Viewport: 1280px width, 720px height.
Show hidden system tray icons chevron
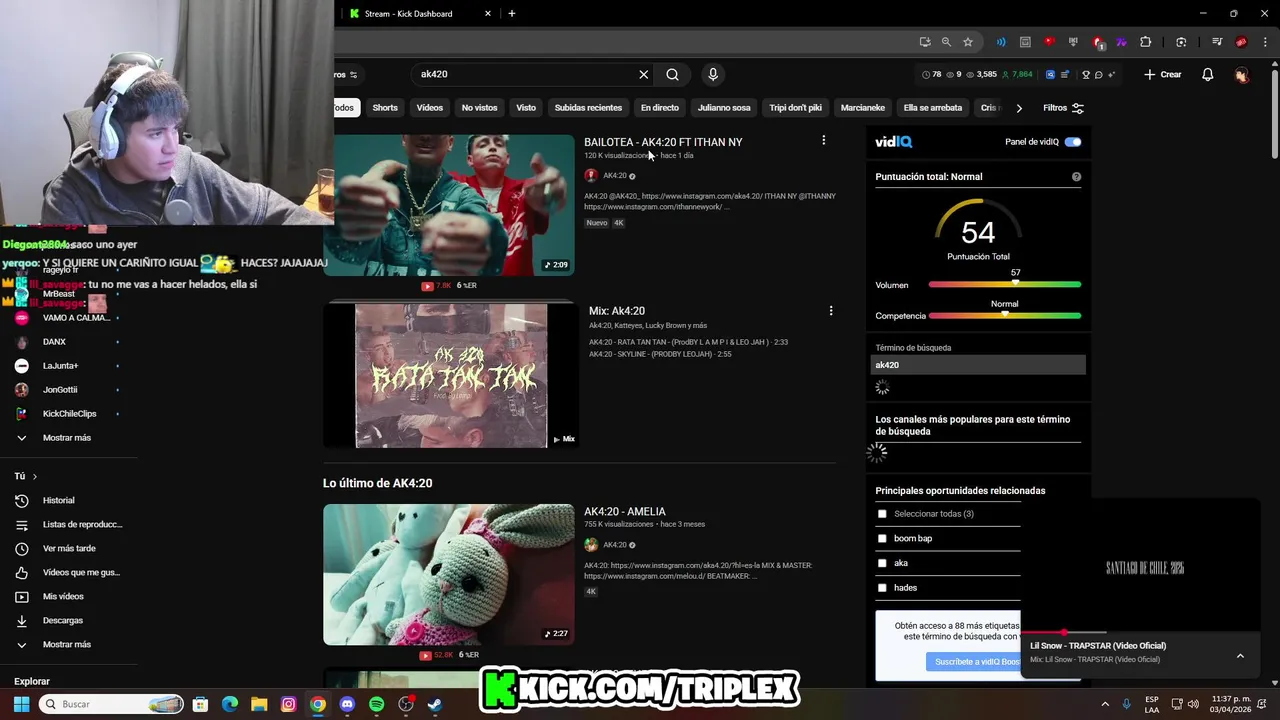coord(1105,704)
